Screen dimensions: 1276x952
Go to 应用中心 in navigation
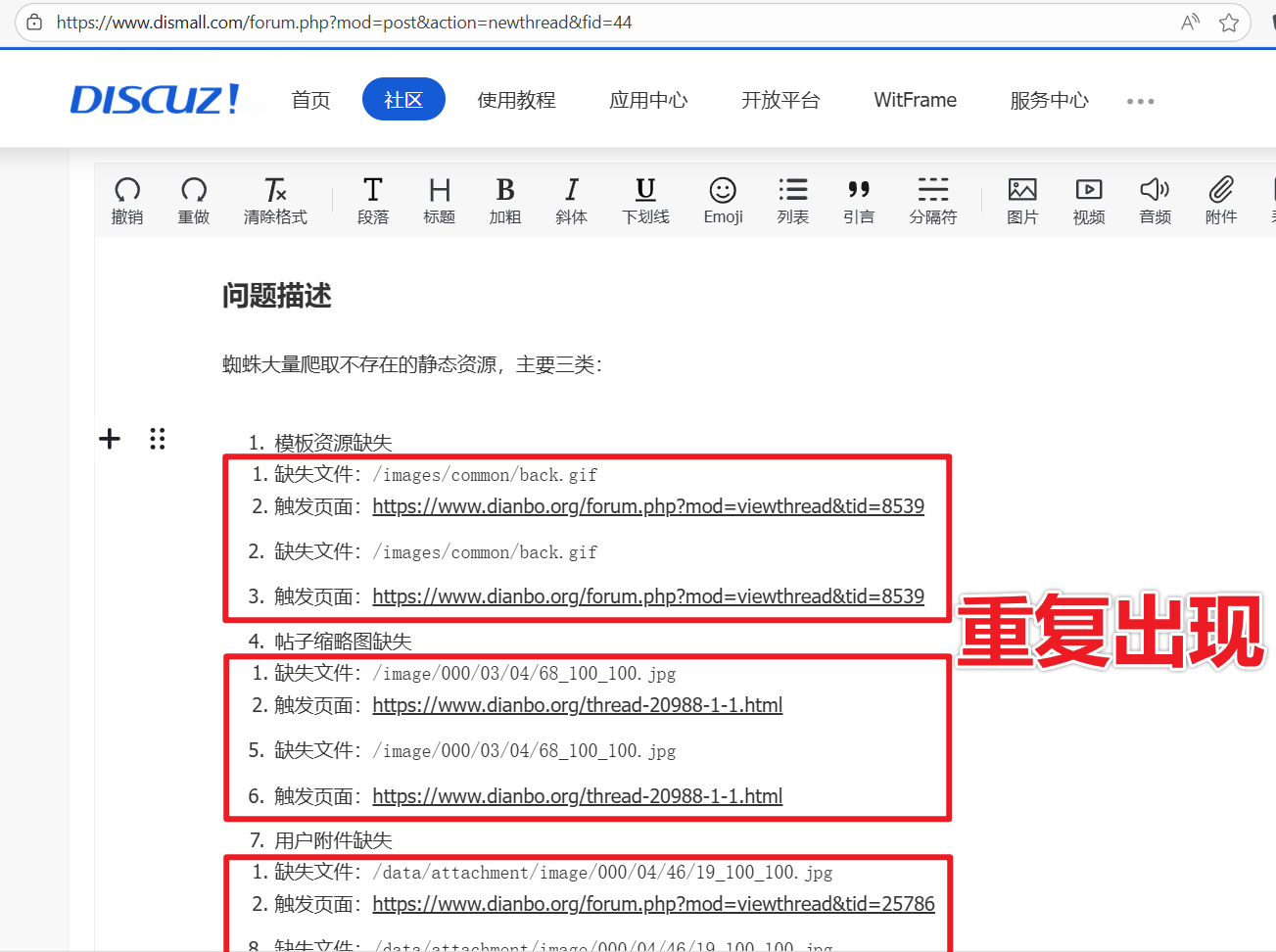(648, 100)
